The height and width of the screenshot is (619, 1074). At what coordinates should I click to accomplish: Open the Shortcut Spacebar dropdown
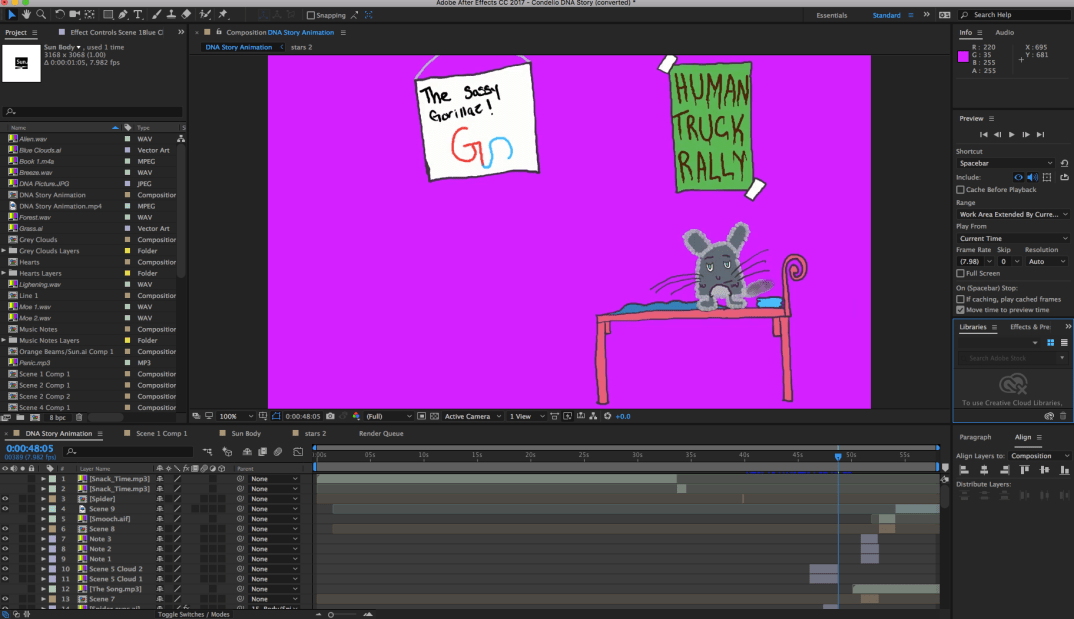tap(1005, 163)
